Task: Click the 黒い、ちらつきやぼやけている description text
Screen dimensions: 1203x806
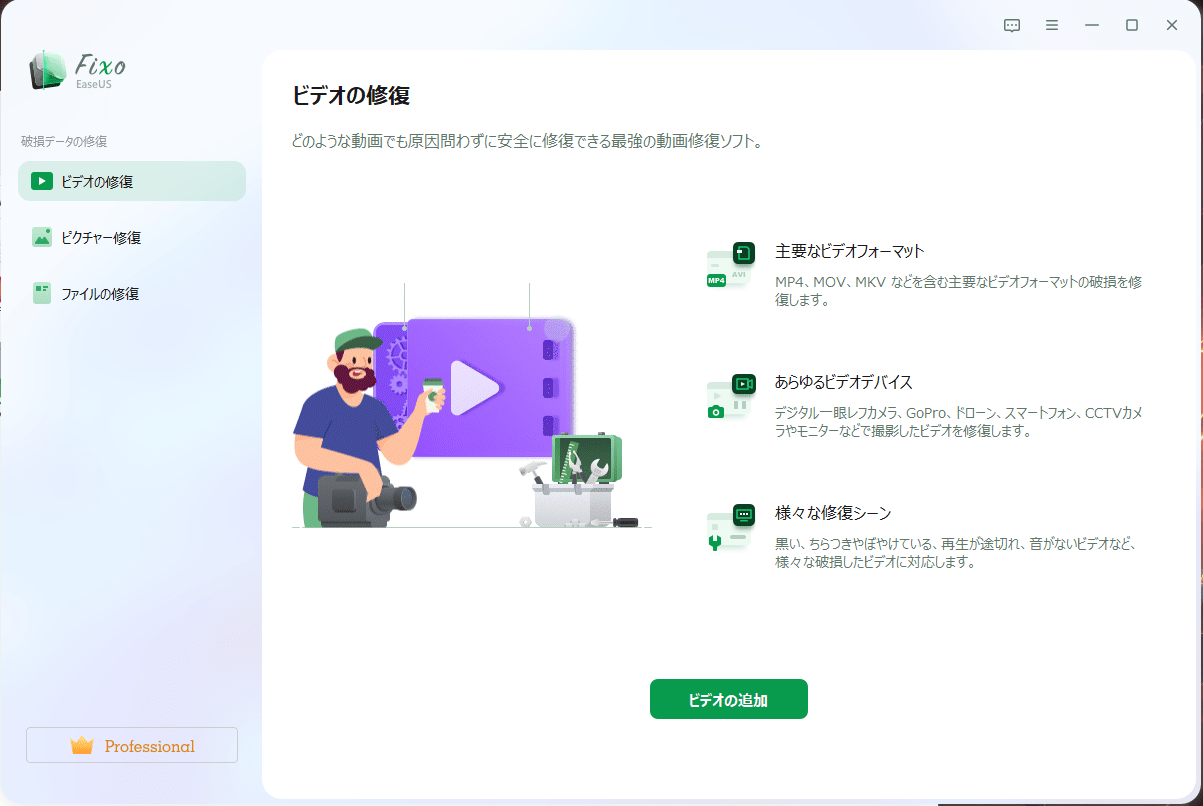Action: pos(958,552)
